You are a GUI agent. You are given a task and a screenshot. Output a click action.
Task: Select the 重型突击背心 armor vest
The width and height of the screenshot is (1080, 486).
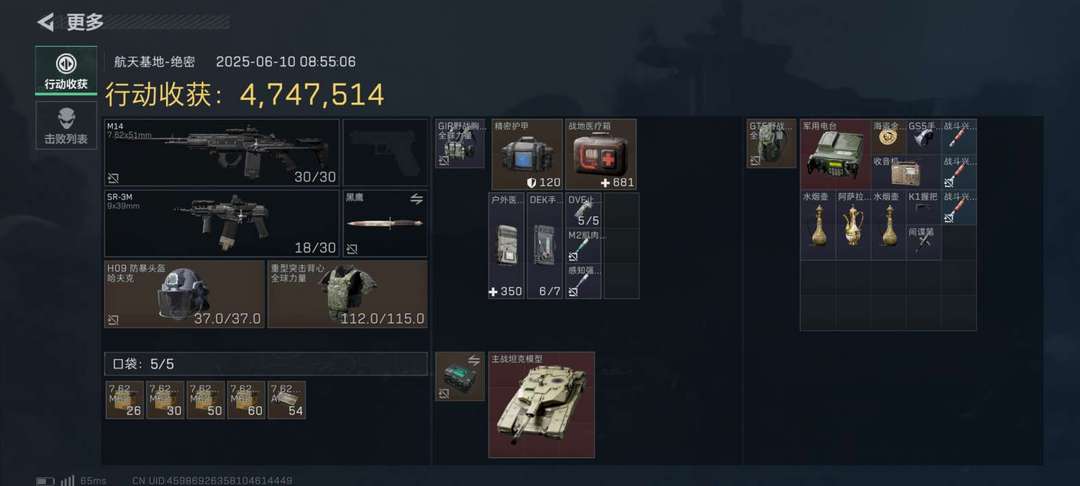click(x=347, y=293)
